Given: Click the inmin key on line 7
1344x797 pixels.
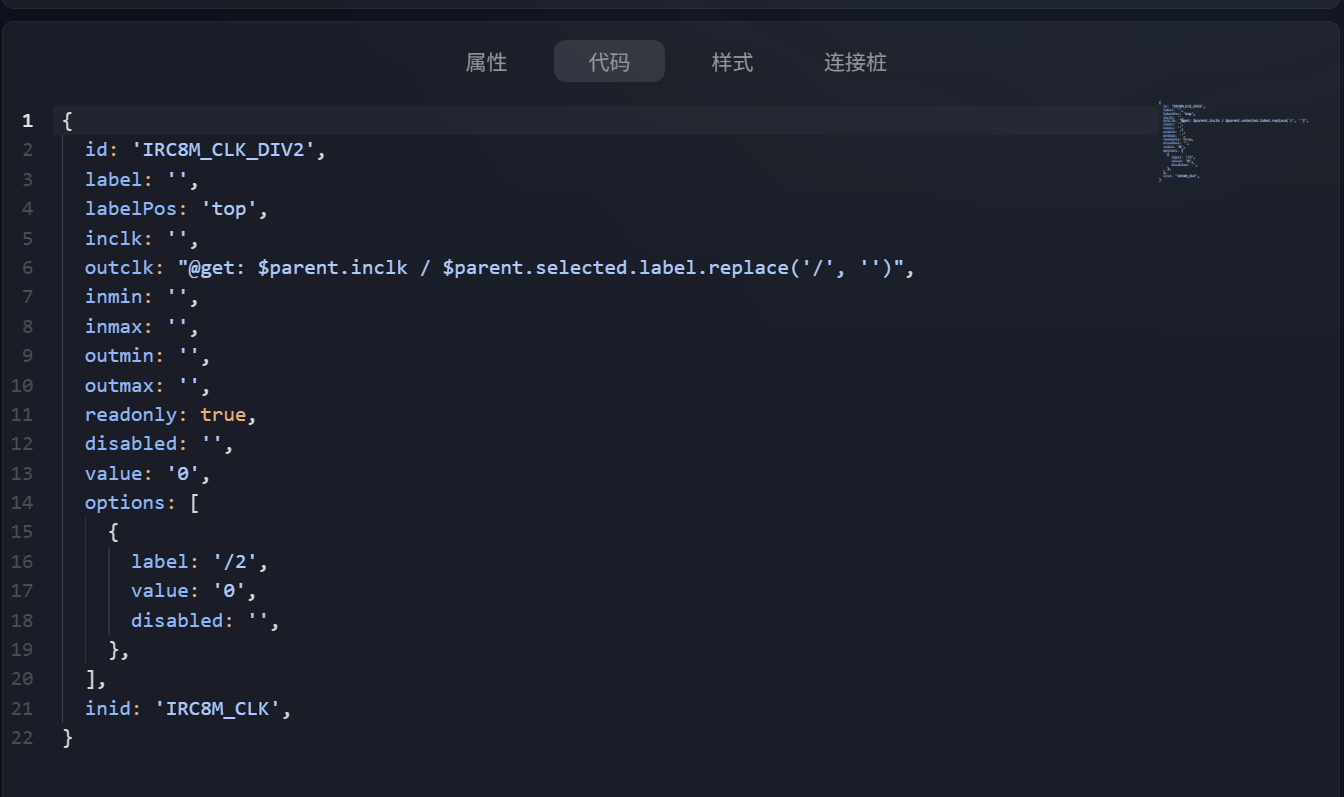Looking at the screenshot, I should point(113,297).
